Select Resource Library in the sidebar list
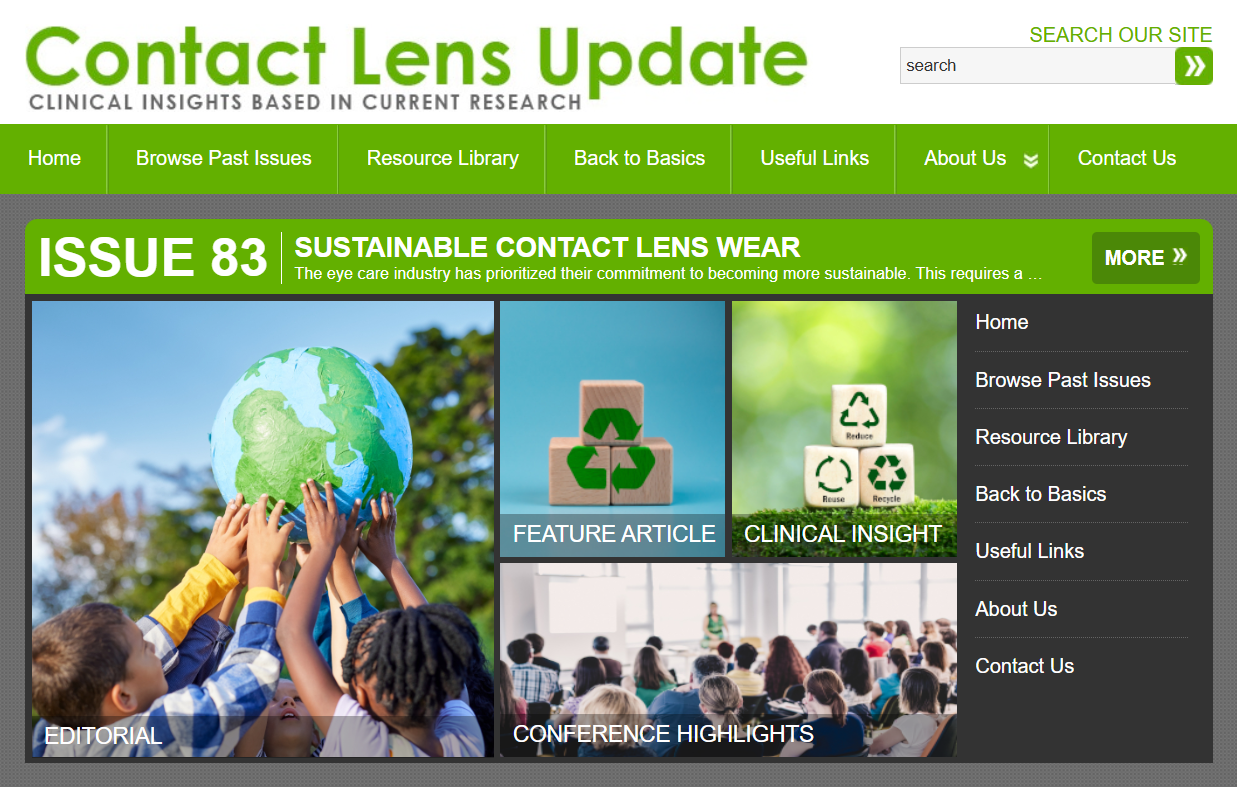 click(x=1051, y=437)
